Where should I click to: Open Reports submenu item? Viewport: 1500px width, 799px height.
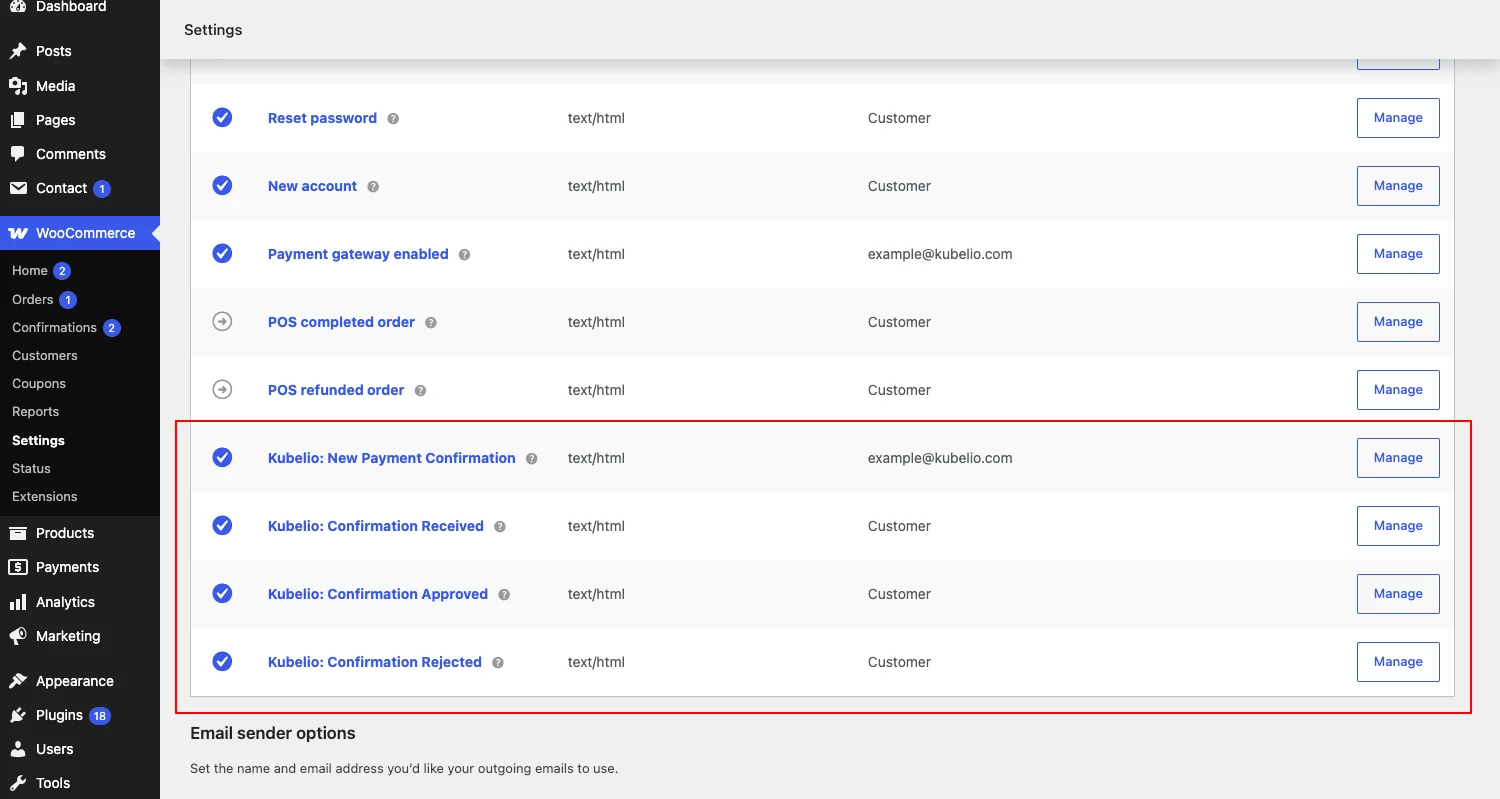coord(36,412)
